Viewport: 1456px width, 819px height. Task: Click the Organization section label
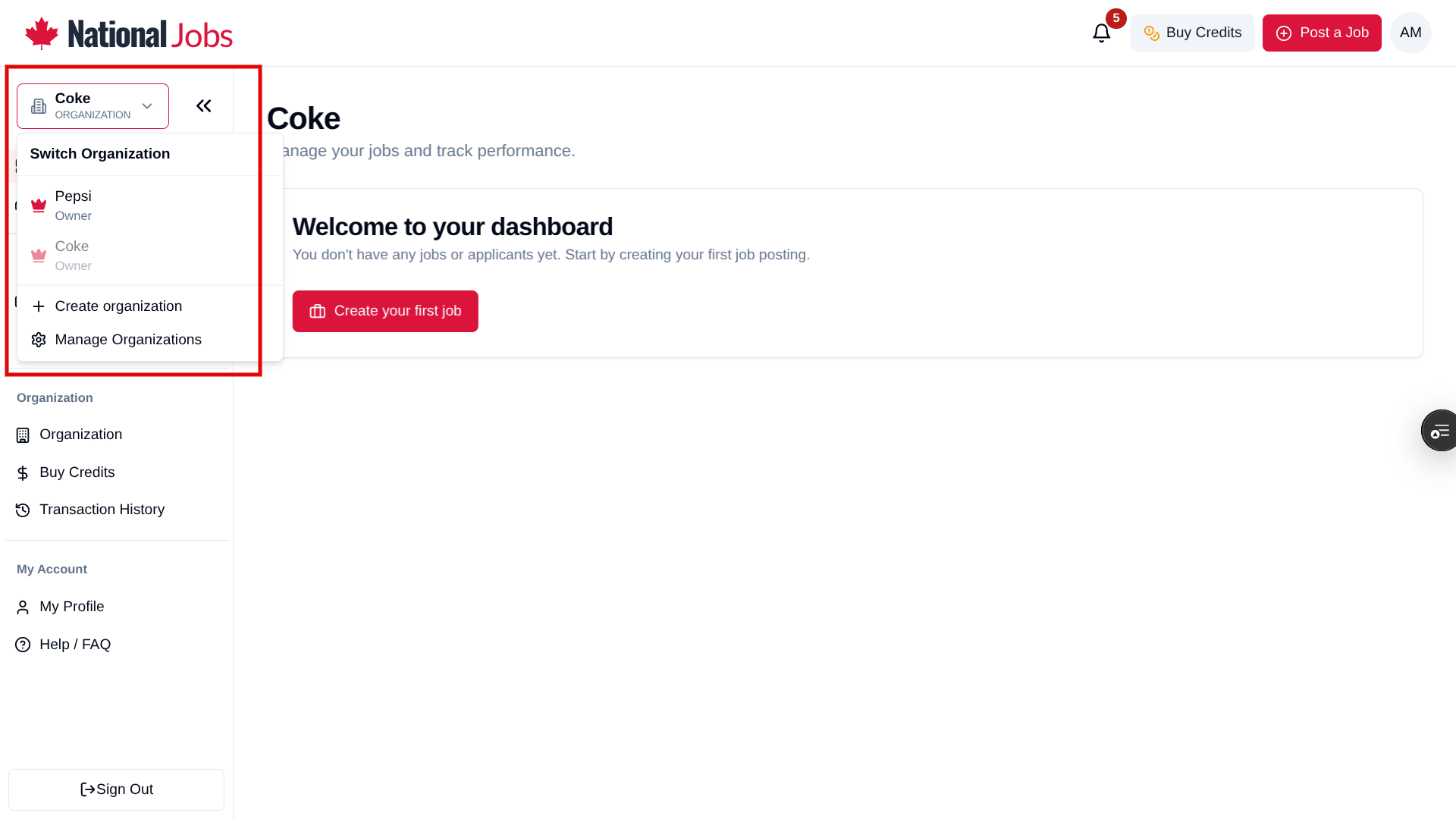pos(55,398)
